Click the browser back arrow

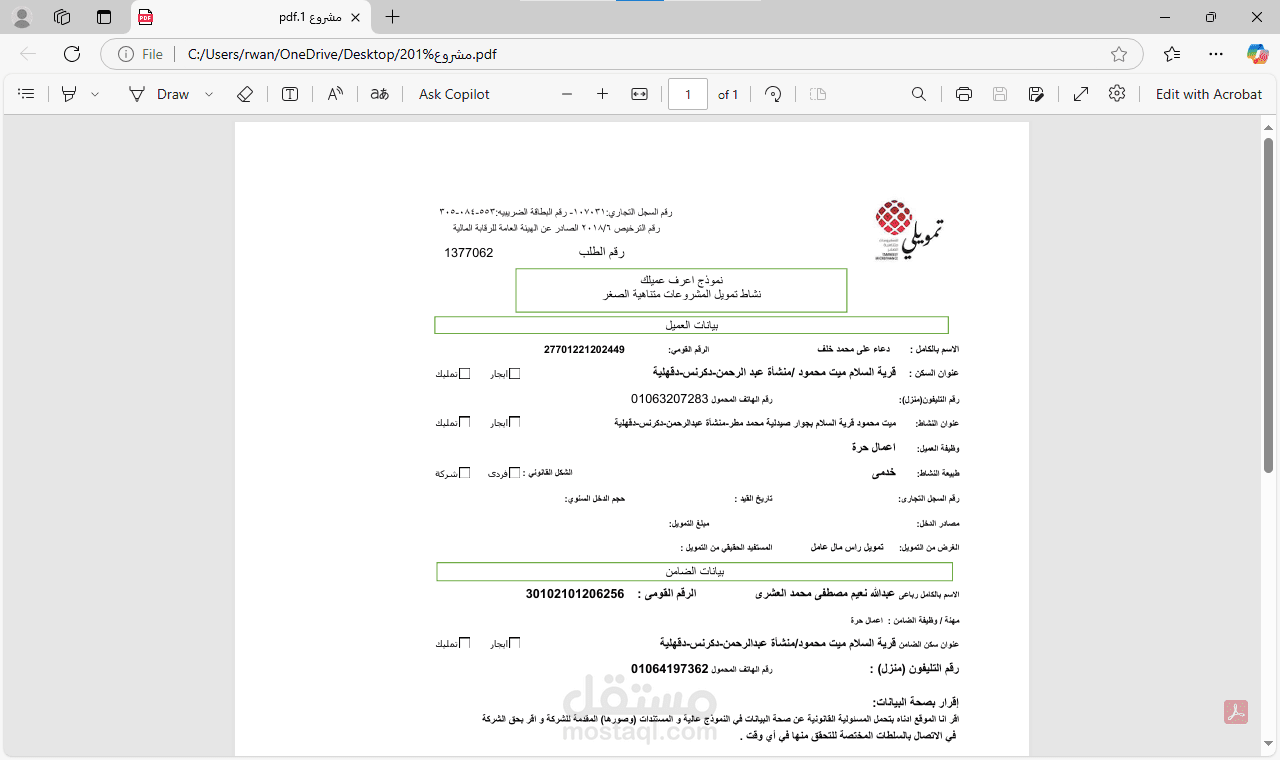pyautogui.click(x=28, y=54)
